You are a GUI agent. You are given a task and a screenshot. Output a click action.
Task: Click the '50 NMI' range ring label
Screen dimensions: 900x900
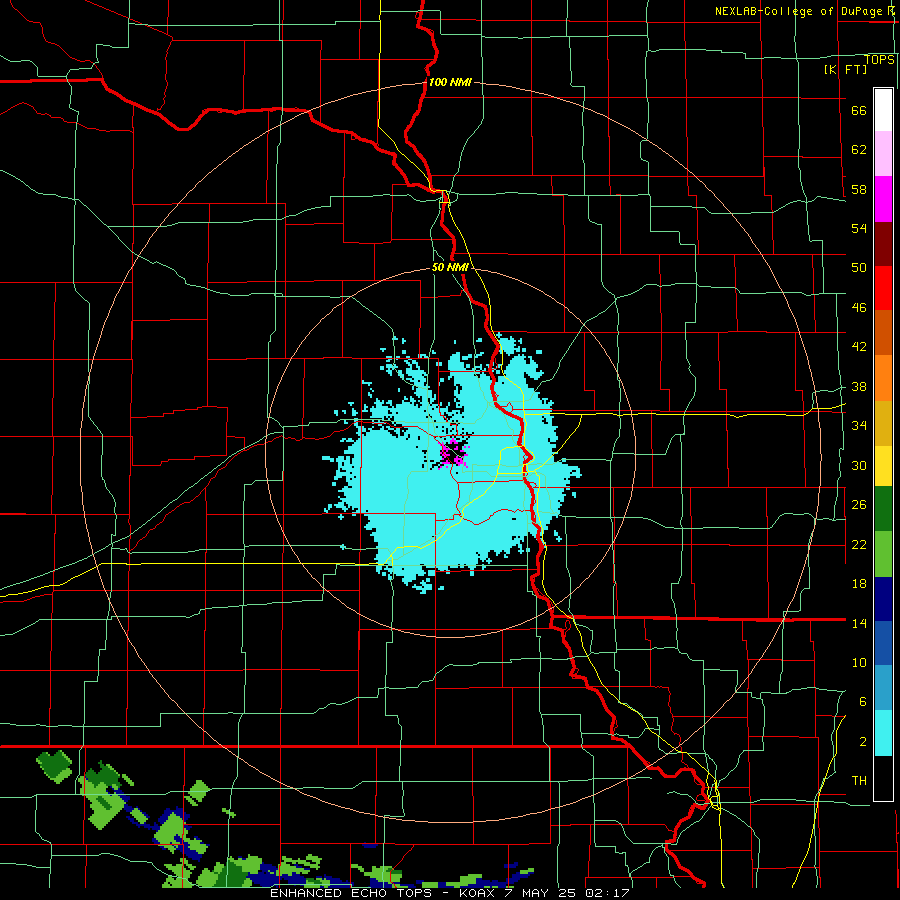[450, 267]
